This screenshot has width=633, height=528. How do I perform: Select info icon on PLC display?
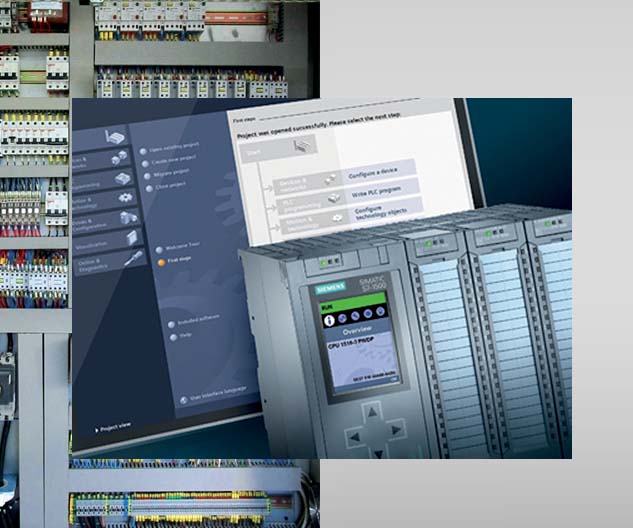pyautogui.click(x=329, y=321)
